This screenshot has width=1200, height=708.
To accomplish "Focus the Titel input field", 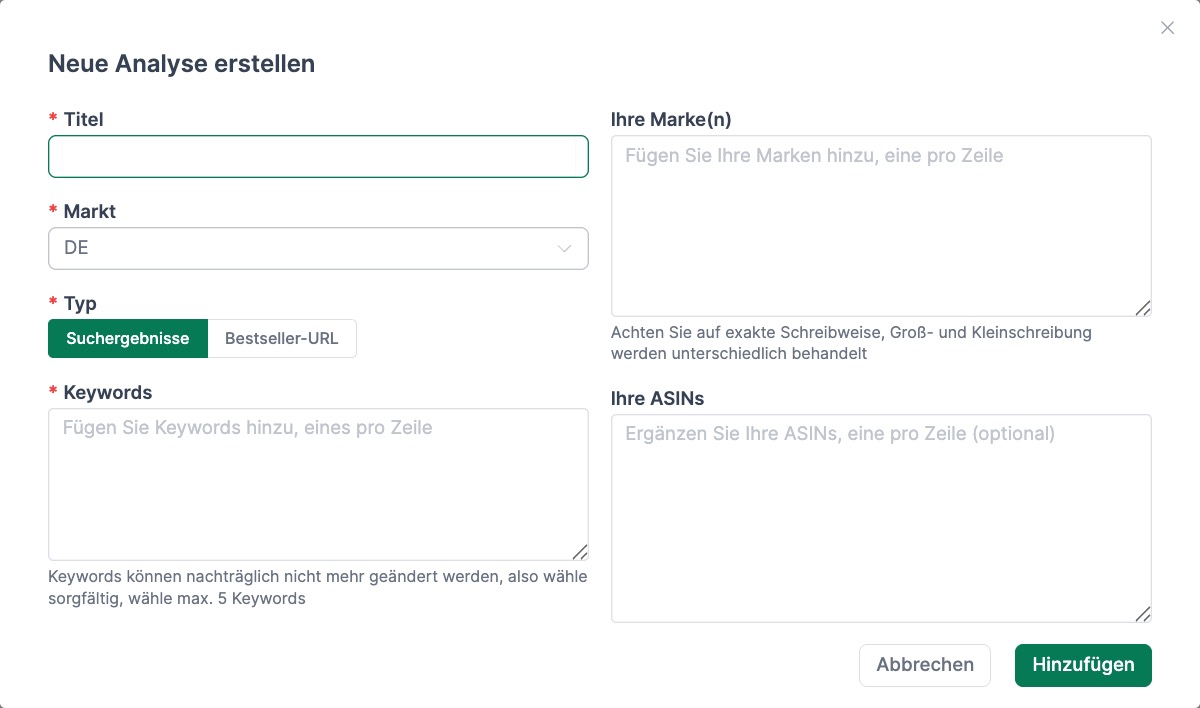I will [x=318, y=156].
